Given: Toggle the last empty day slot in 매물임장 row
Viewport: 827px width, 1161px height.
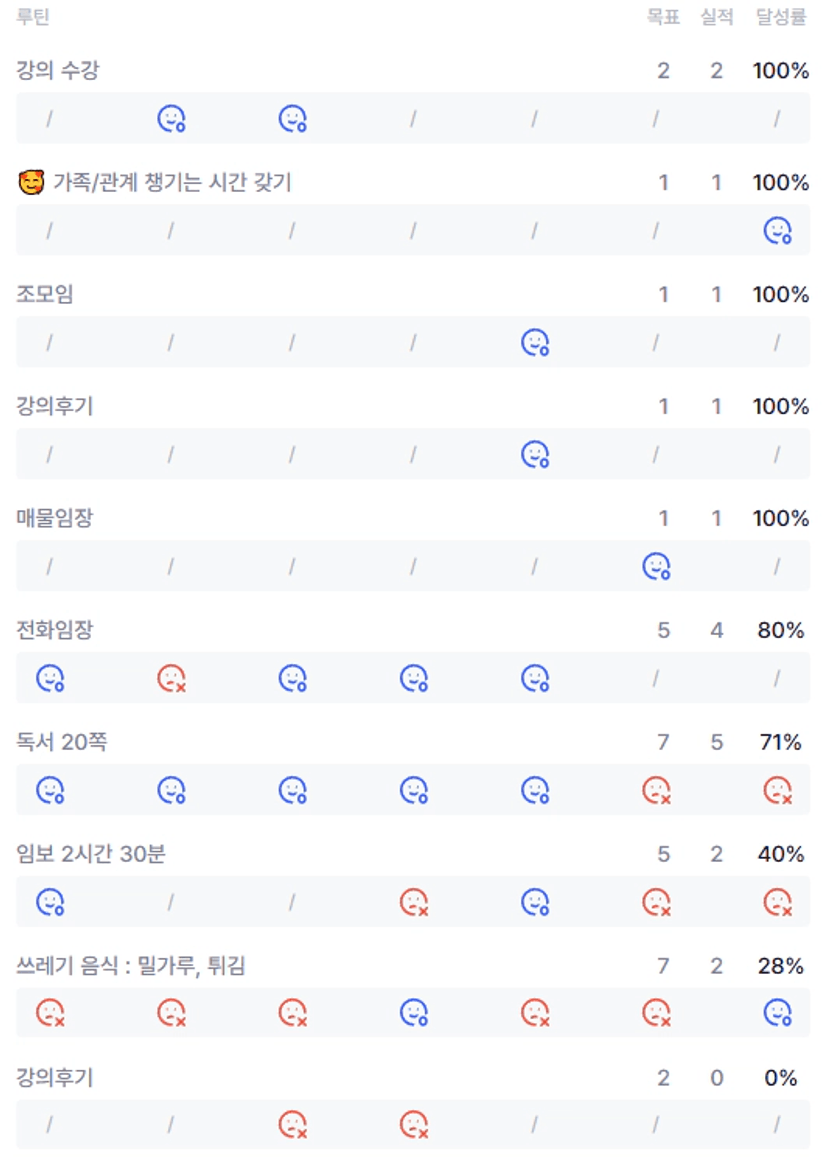Looking at the screenshot, I should pos(777,568).
